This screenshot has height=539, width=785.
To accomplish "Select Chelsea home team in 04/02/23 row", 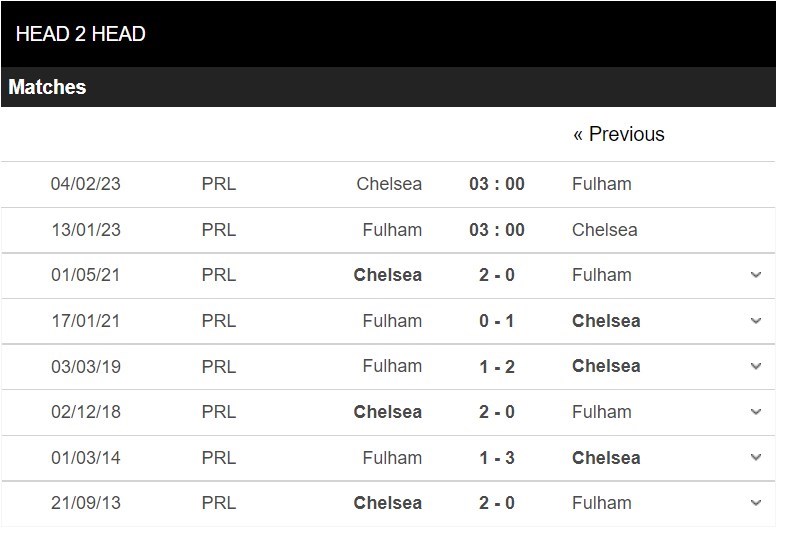I will pyautogui.click(x=389, y=184).
